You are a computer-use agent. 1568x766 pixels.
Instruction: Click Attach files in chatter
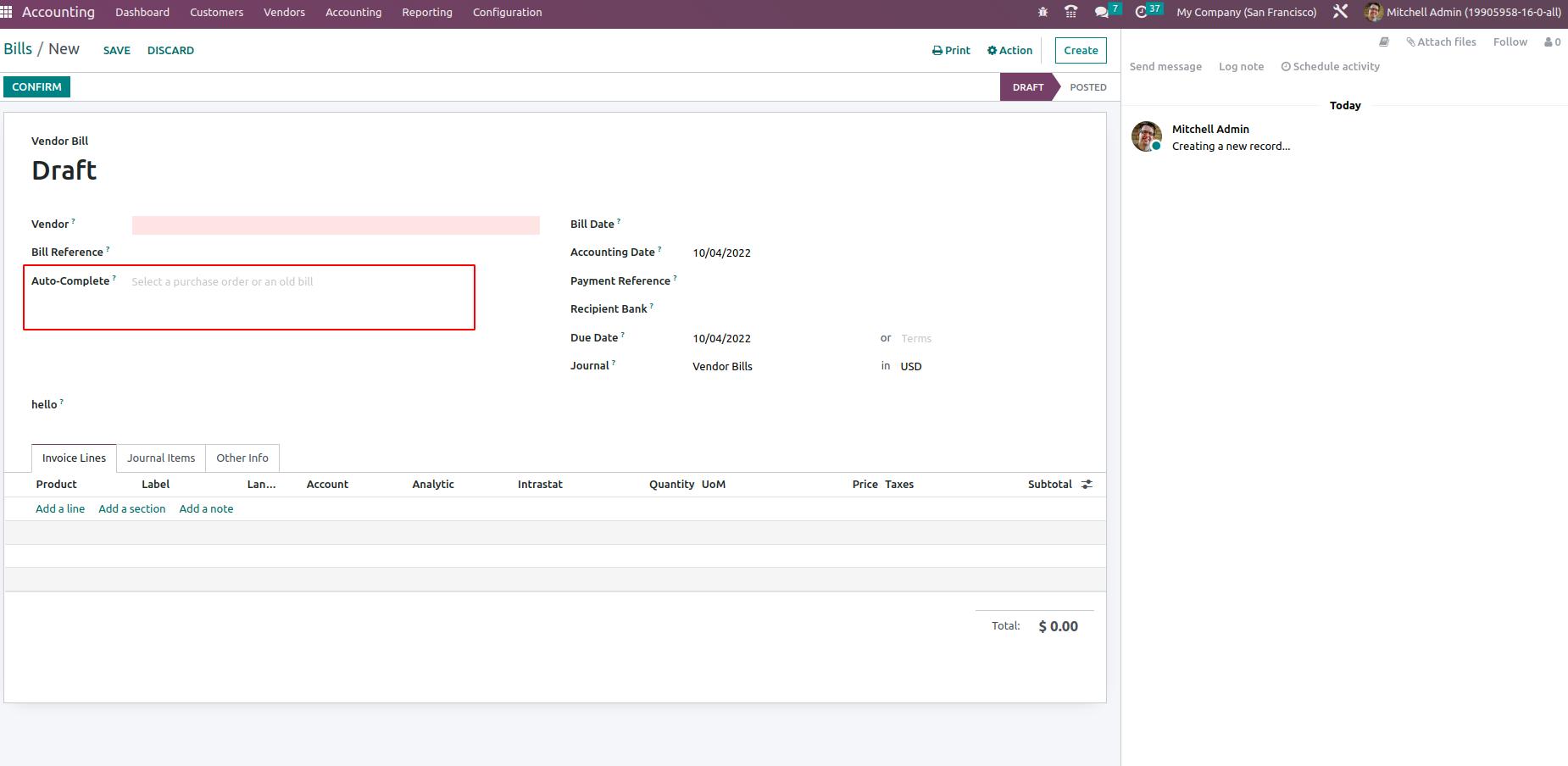1441,42
